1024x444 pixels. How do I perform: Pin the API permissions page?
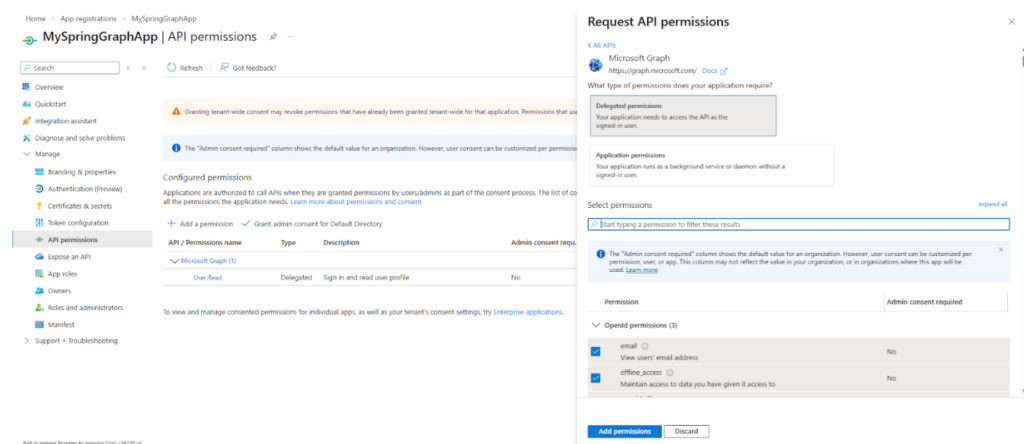point(274,37)
